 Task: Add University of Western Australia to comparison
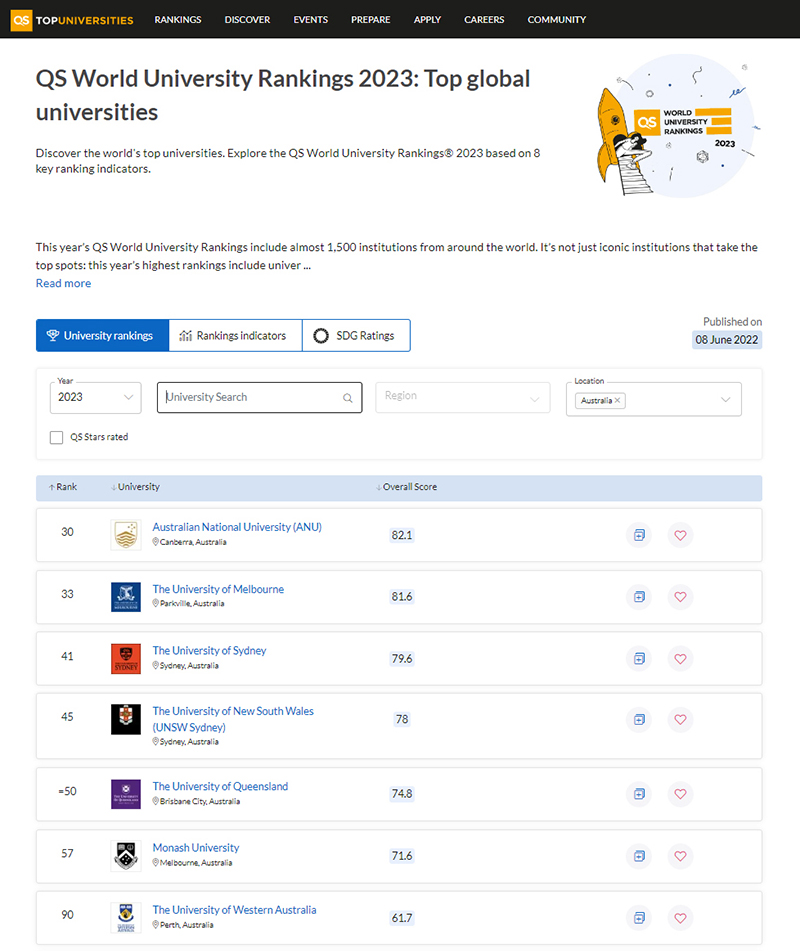(639, 918)
